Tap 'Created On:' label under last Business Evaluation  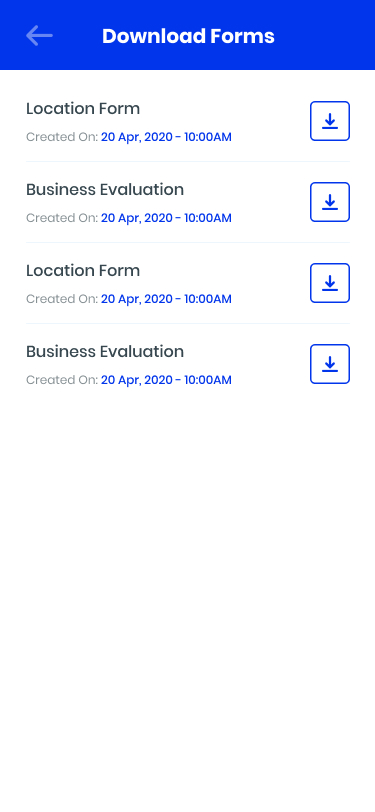click(62, 380)
